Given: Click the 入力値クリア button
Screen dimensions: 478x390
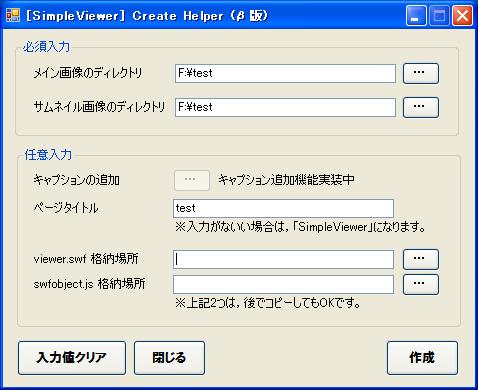Looking at the screenshot, I should click(x=72, y=358).
